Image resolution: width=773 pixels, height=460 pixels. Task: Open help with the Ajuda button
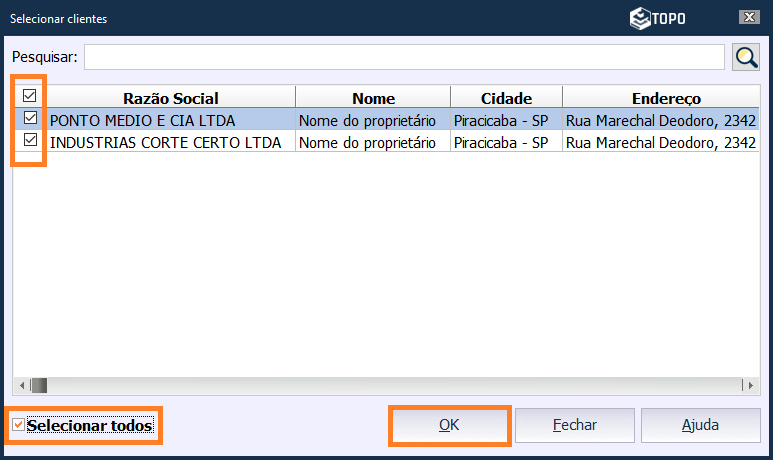tap(699, 425)
